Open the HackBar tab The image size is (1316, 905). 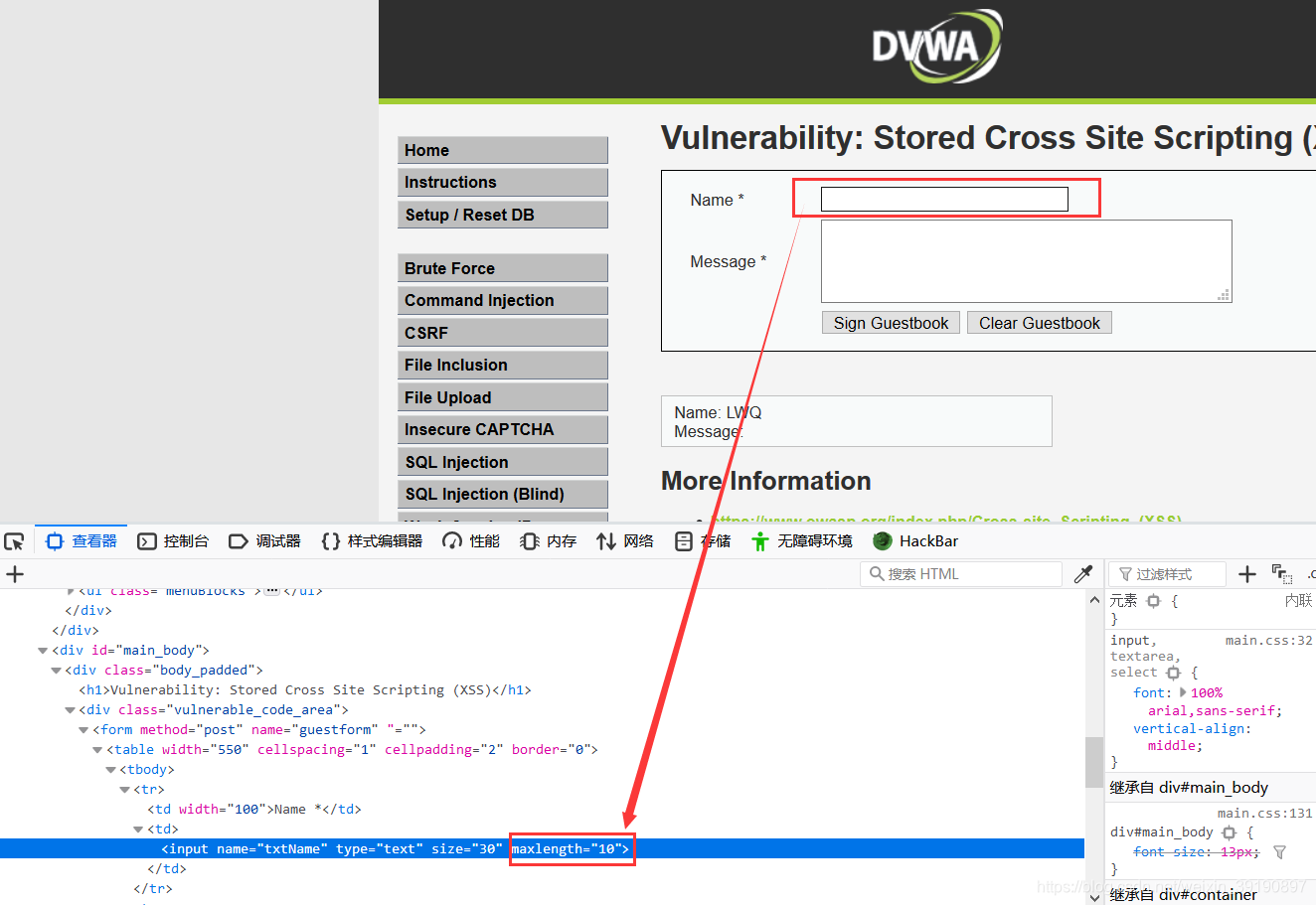pyautogui.click(x=916, y=541)
